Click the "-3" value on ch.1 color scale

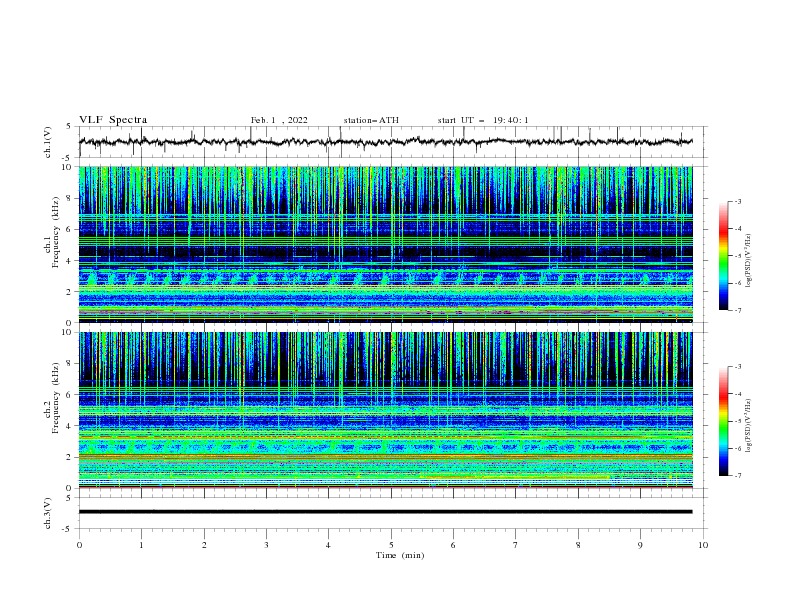tap(738, 201)
